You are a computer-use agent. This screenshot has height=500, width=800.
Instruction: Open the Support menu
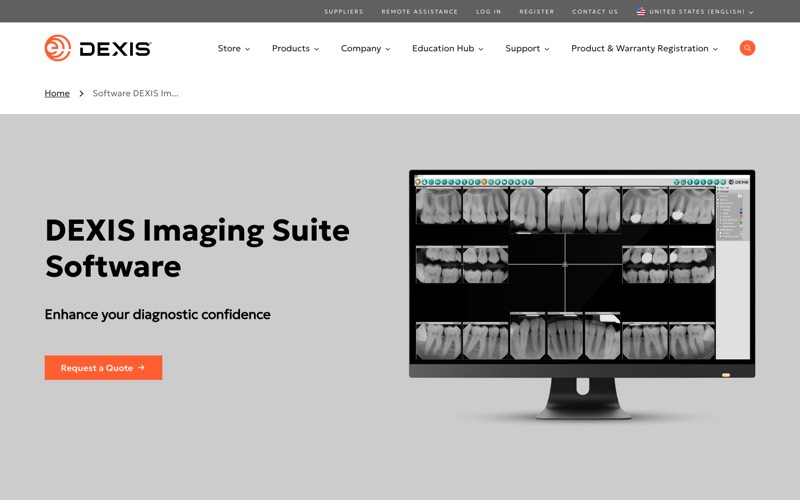click(x=527, y=48)
